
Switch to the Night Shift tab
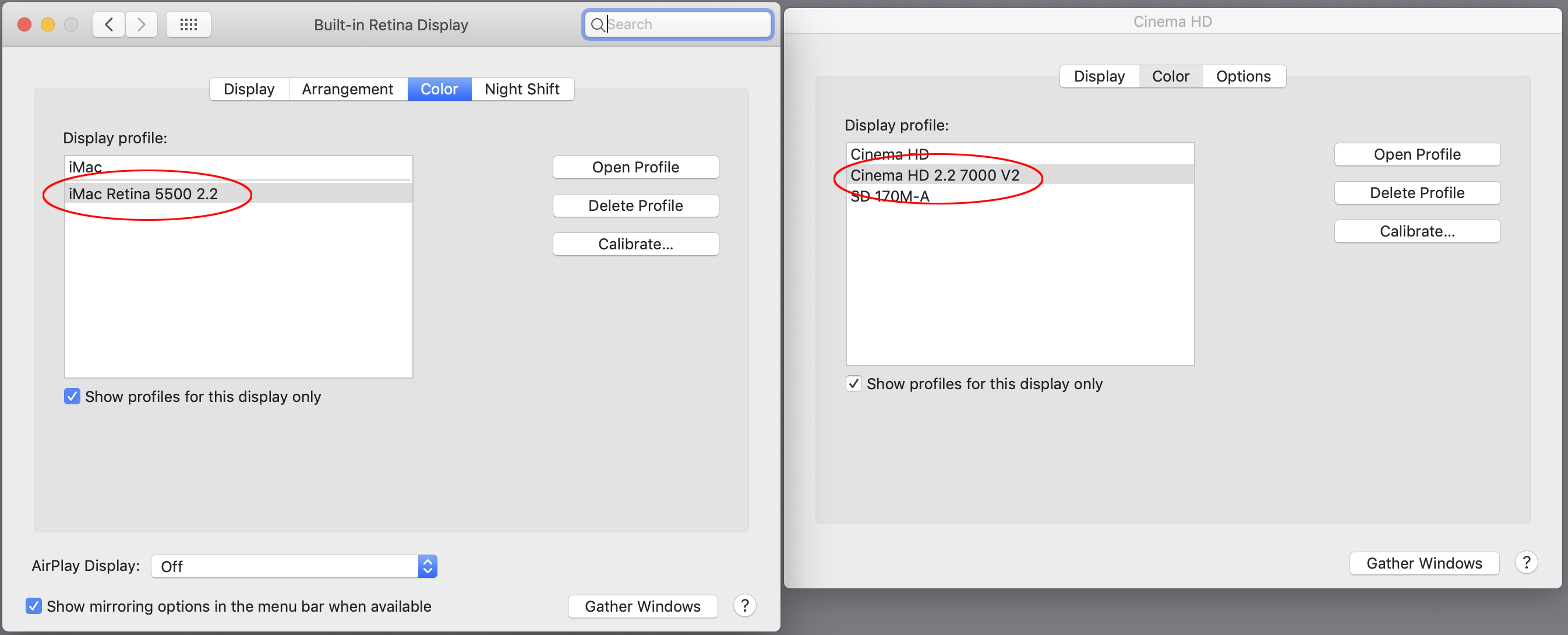tap(522, 89)
